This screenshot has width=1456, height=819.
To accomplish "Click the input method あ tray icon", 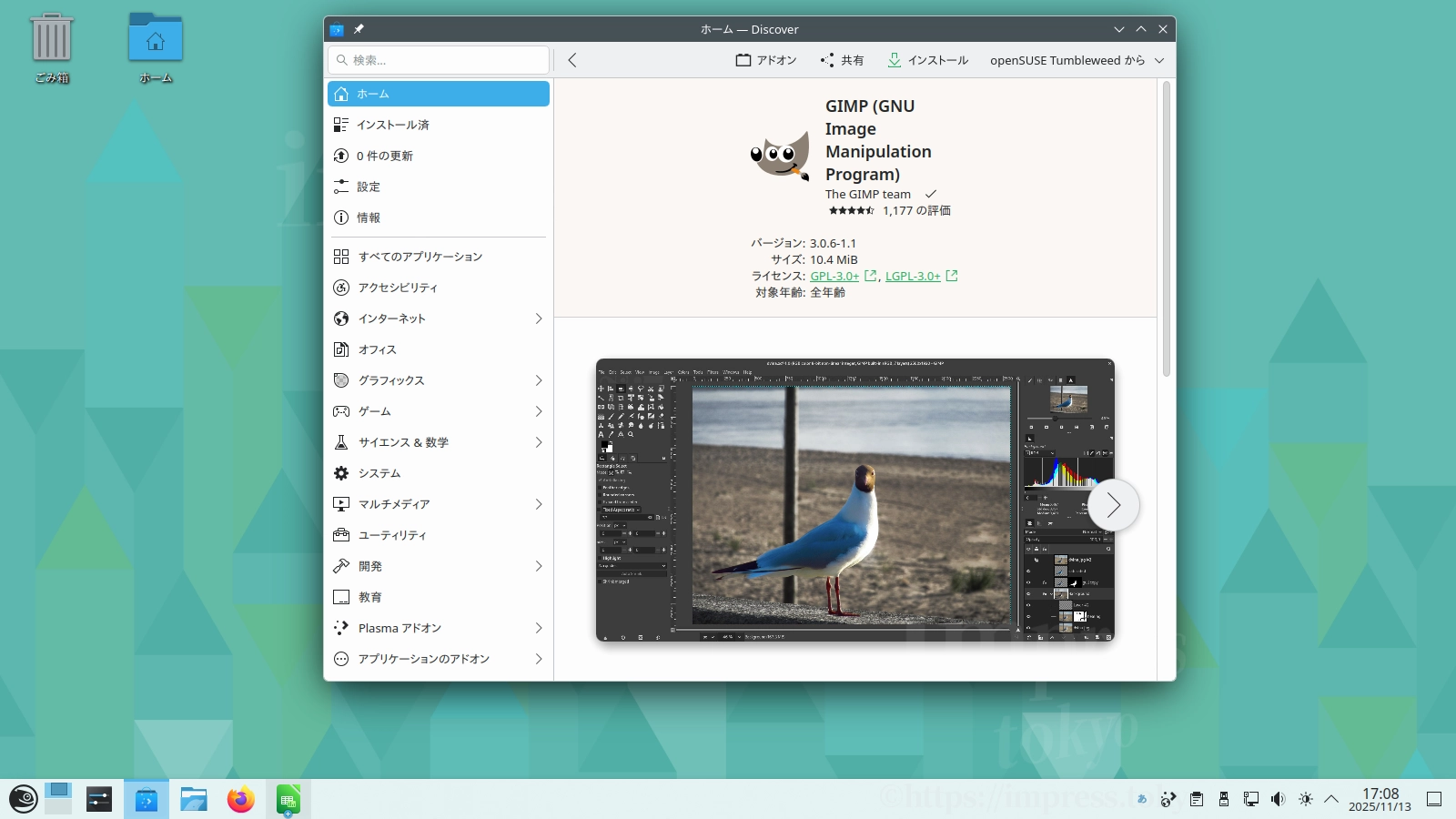I will [x=1141, y=800].
